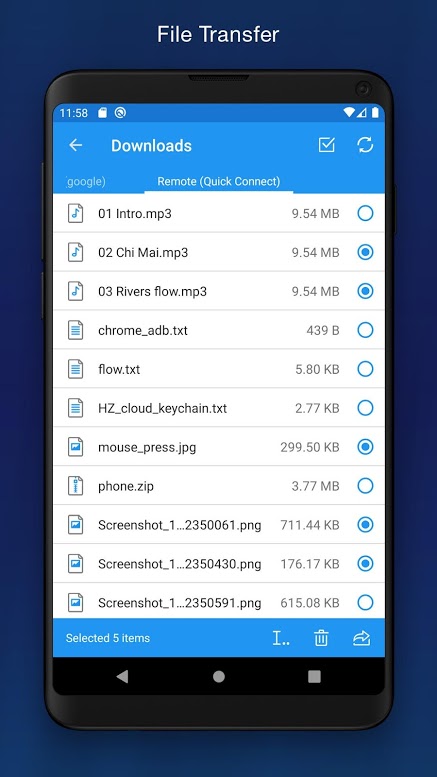Select radio button for 01 Intro.mp3

365,214
